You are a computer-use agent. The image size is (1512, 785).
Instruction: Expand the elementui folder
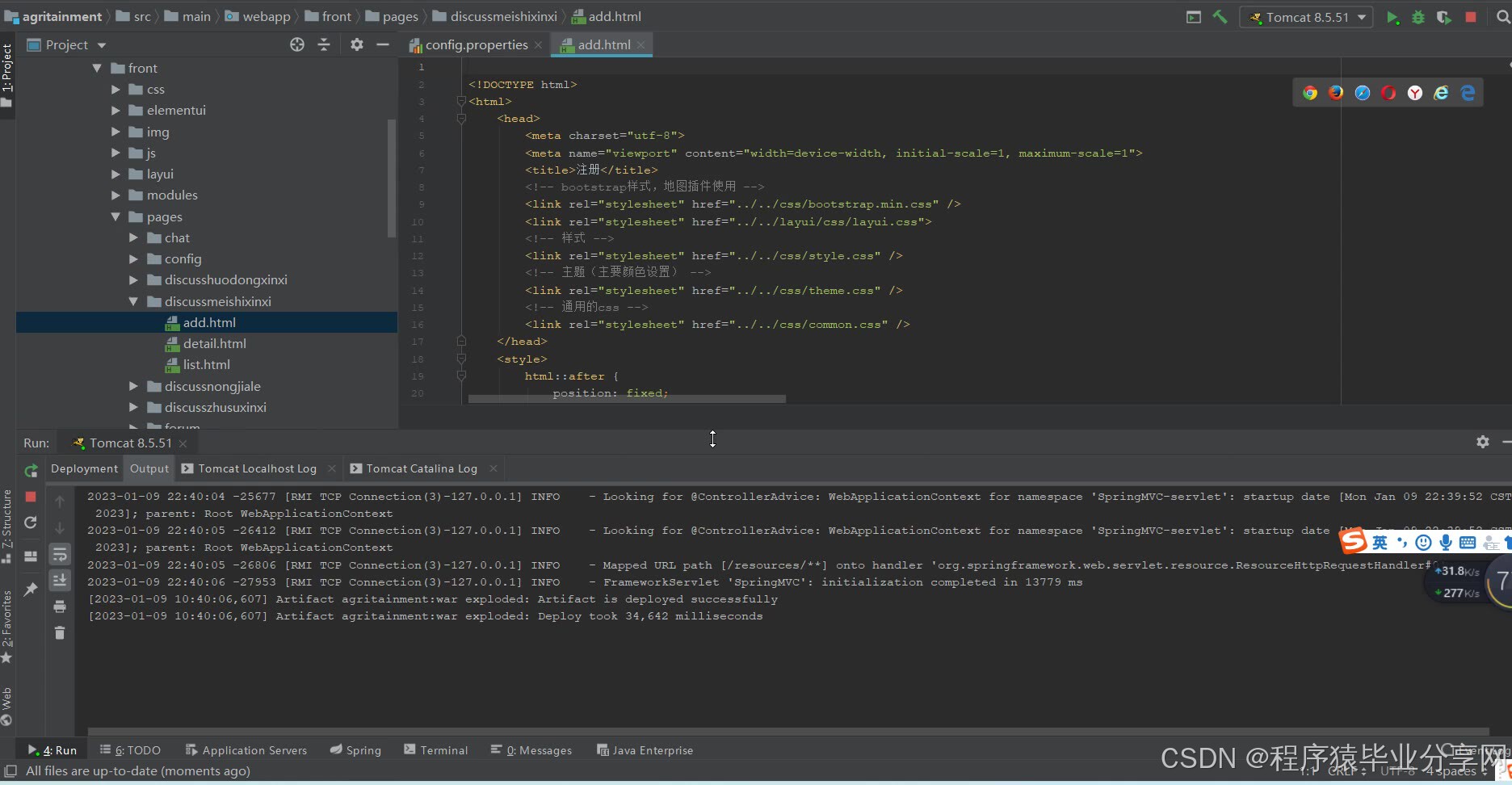pos(115,111)
